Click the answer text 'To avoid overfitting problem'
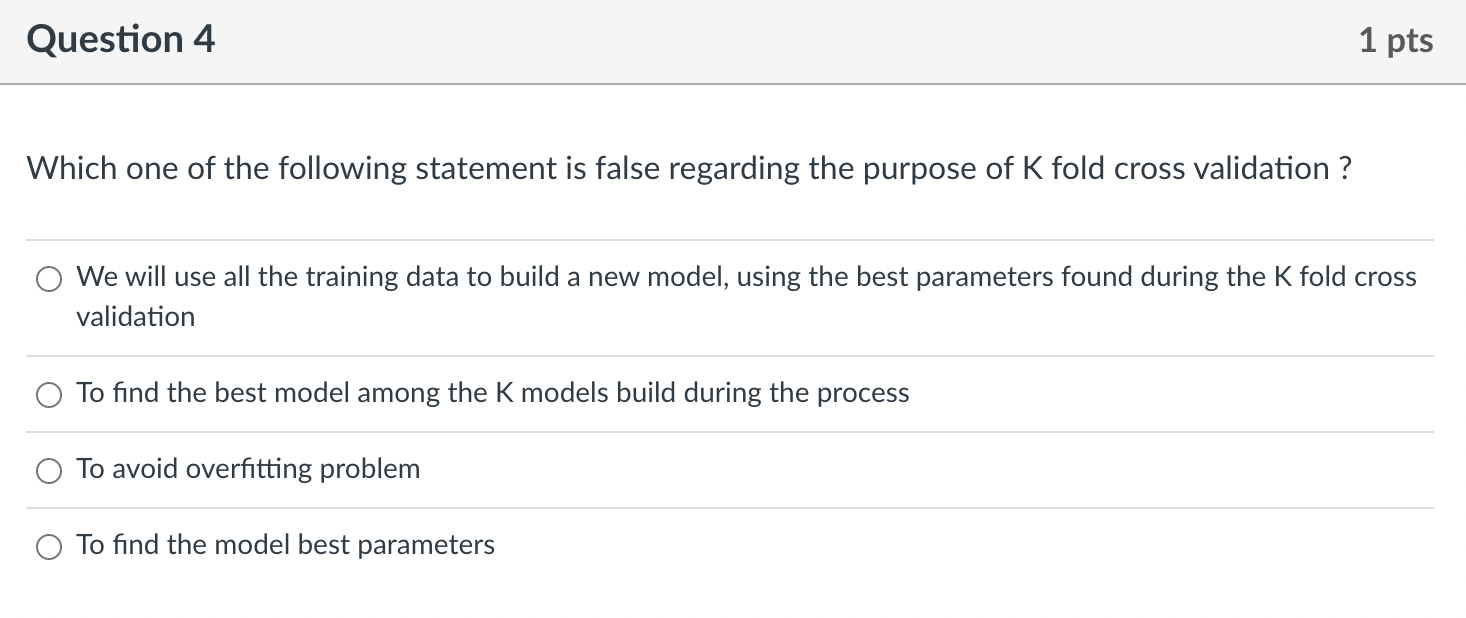 point(248,469)
